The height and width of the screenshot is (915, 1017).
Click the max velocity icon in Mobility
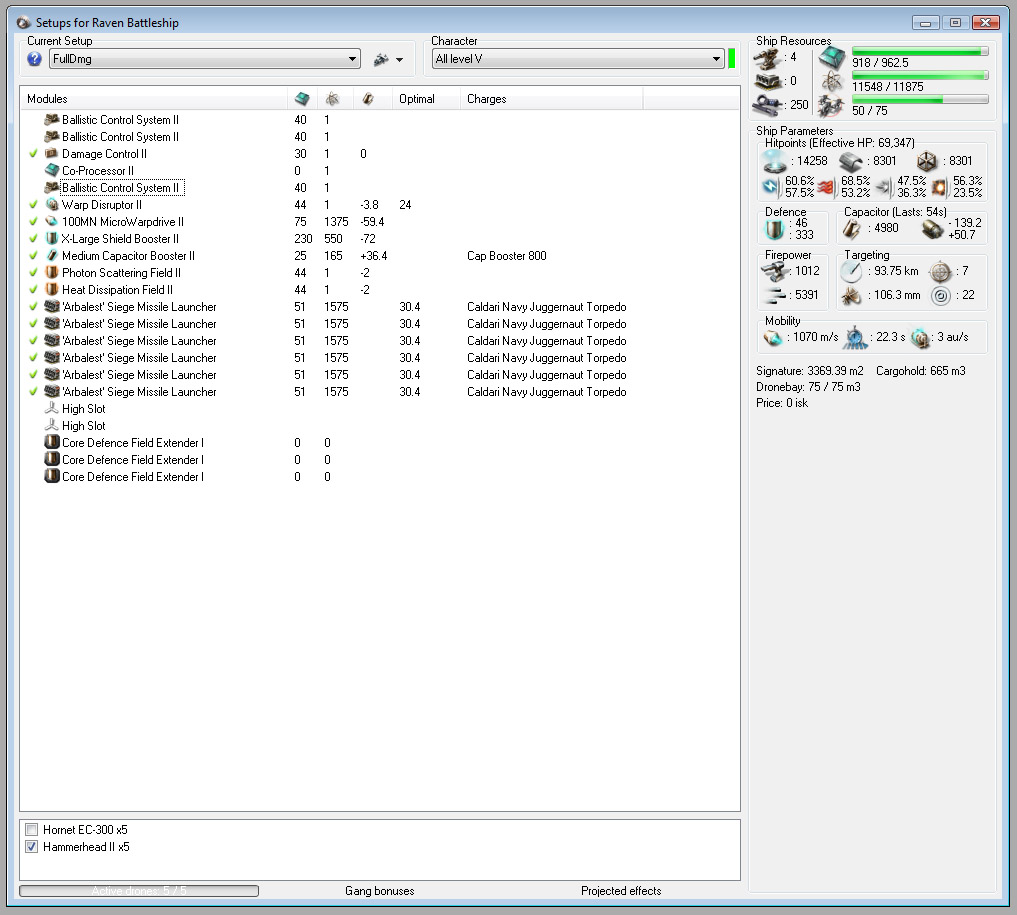coord(774,338)
